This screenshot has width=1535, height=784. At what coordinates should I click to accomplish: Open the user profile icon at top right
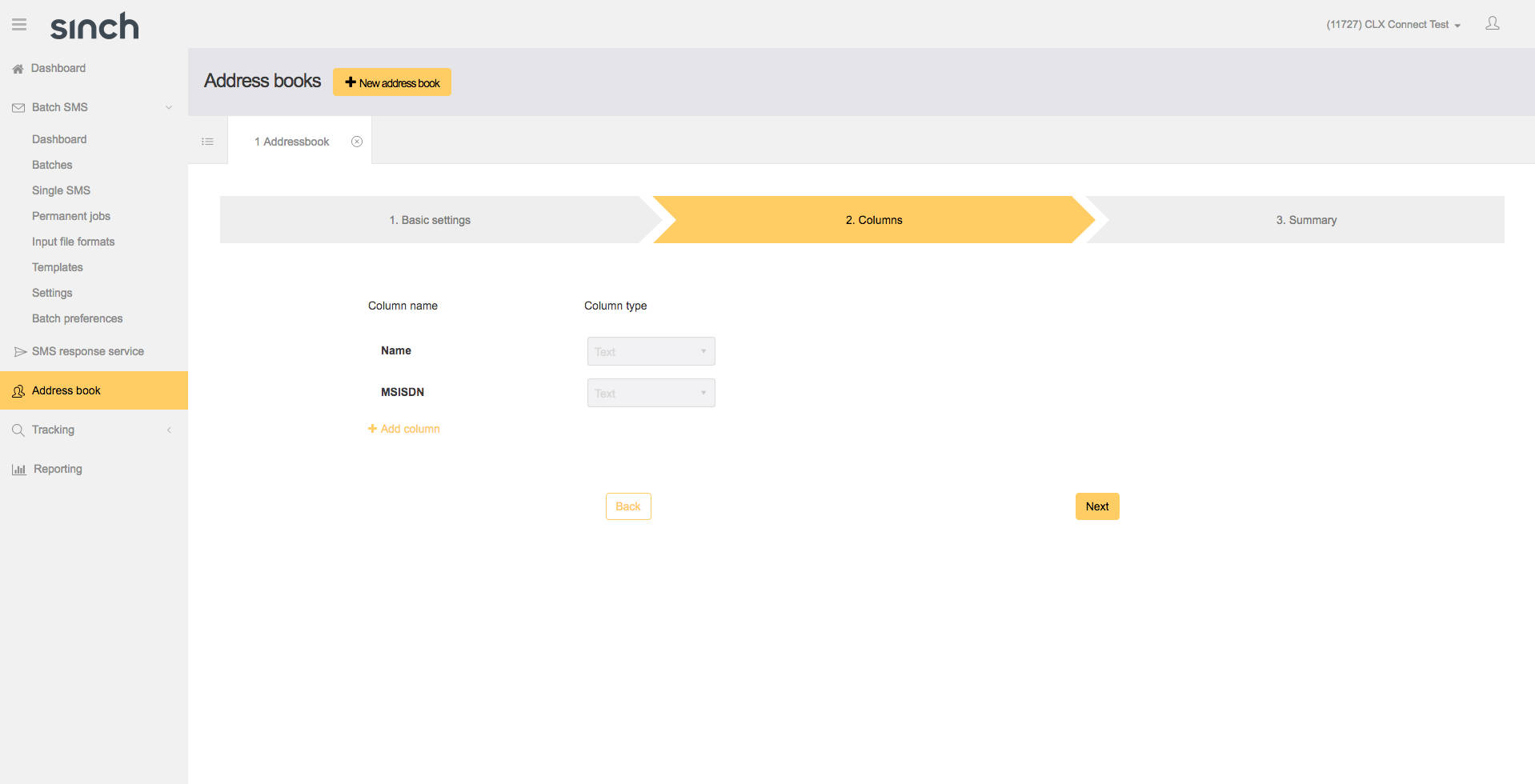[1492, 23]
